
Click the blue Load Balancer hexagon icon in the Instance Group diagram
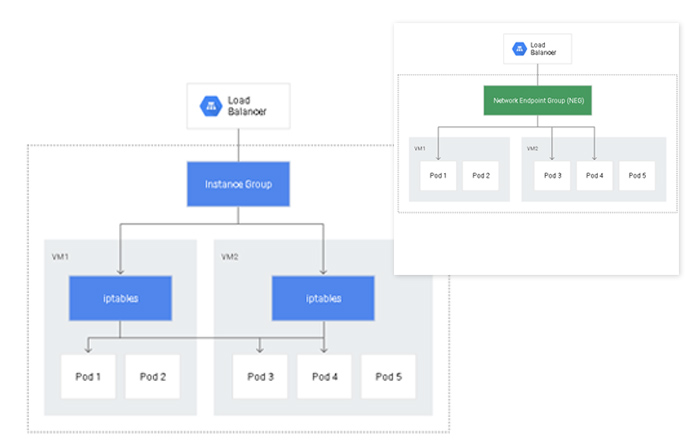[213, 106]
